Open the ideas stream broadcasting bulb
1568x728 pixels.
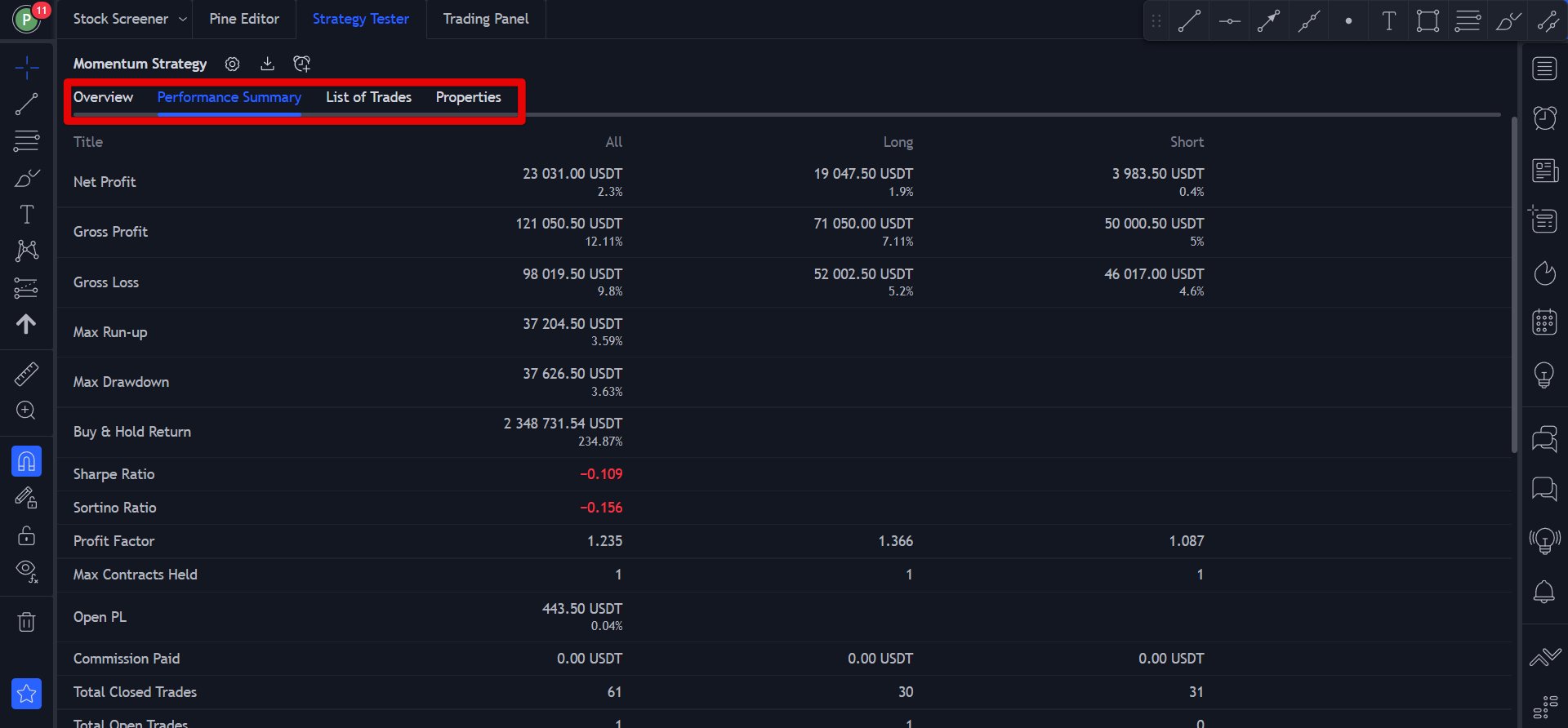(1544, 540)
